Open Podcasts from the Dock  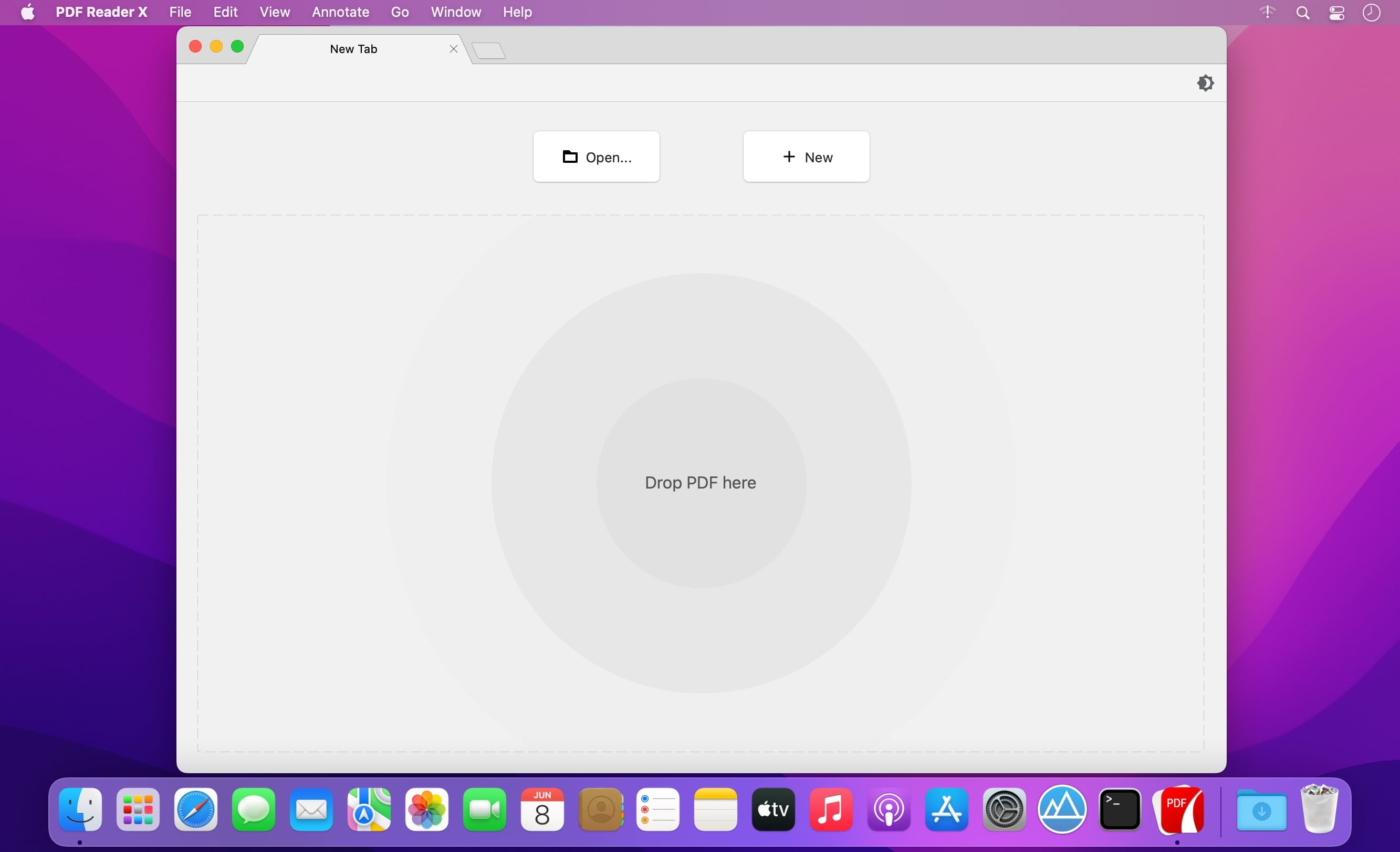[889, 809]
